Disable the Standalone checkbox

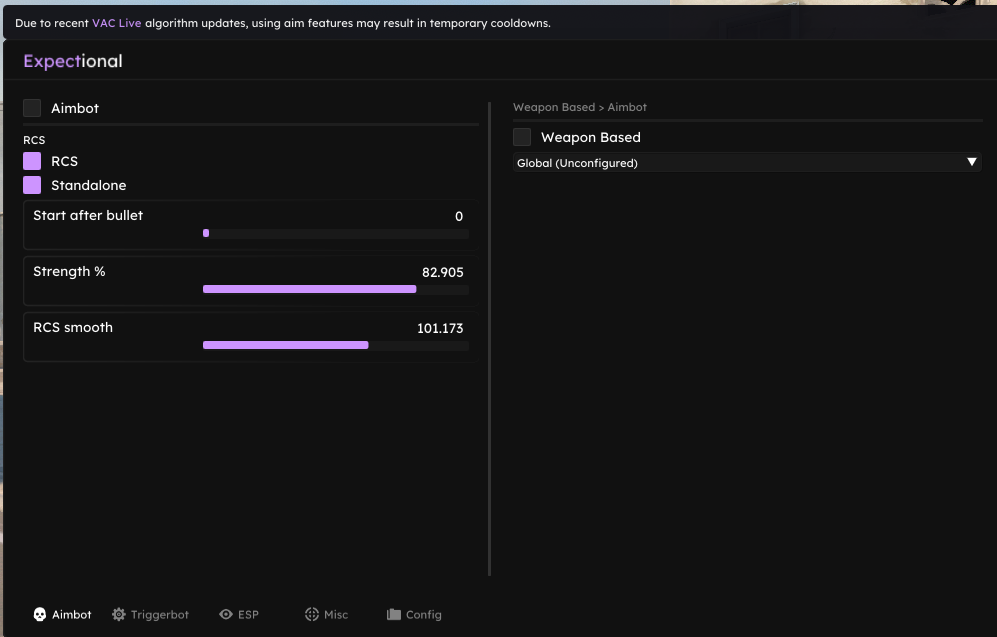(32, 185)
